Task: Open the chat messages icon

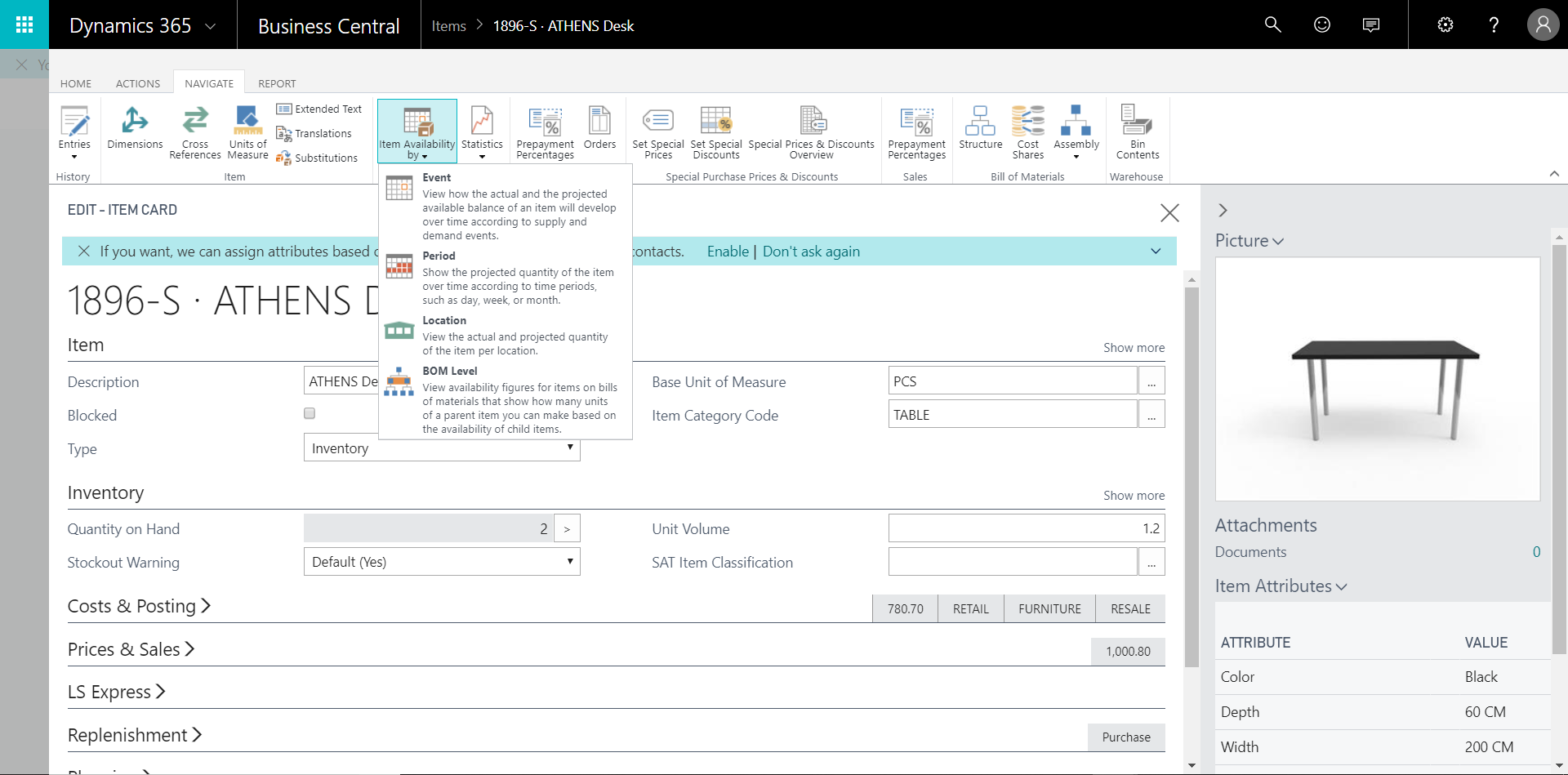Action: [1371, 24]
